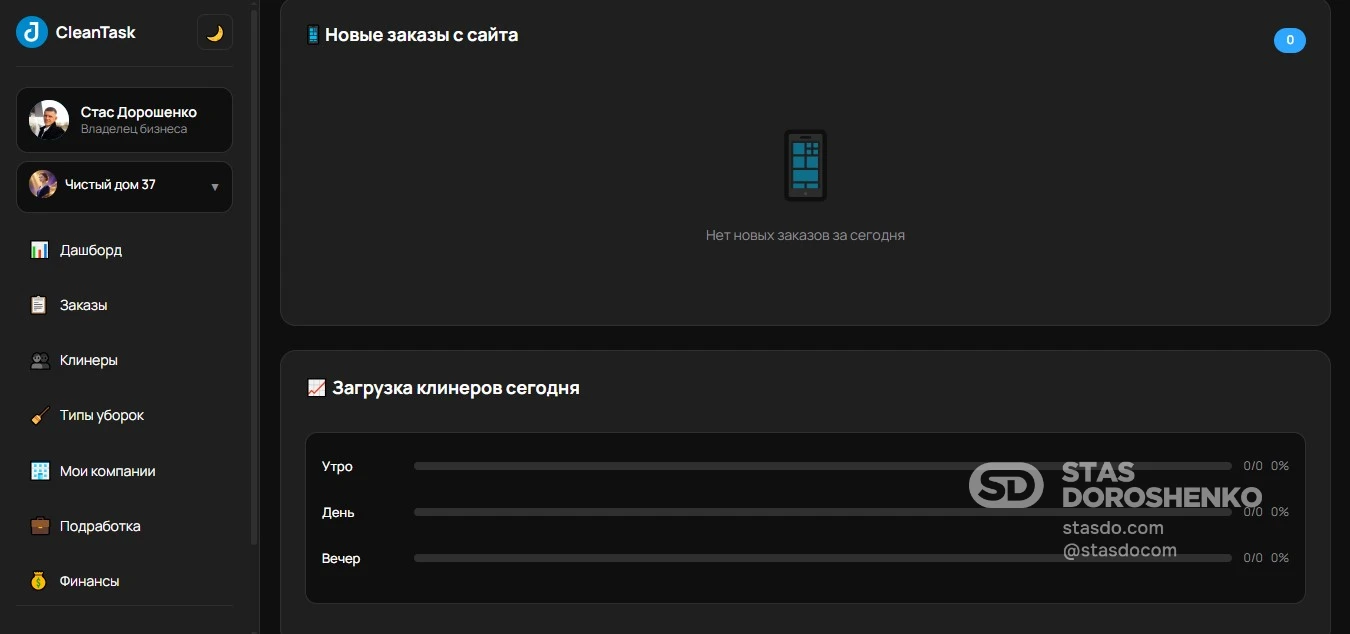Click the Утро progress bar
Screen dimensions: 1350x634
click(822, 466)
